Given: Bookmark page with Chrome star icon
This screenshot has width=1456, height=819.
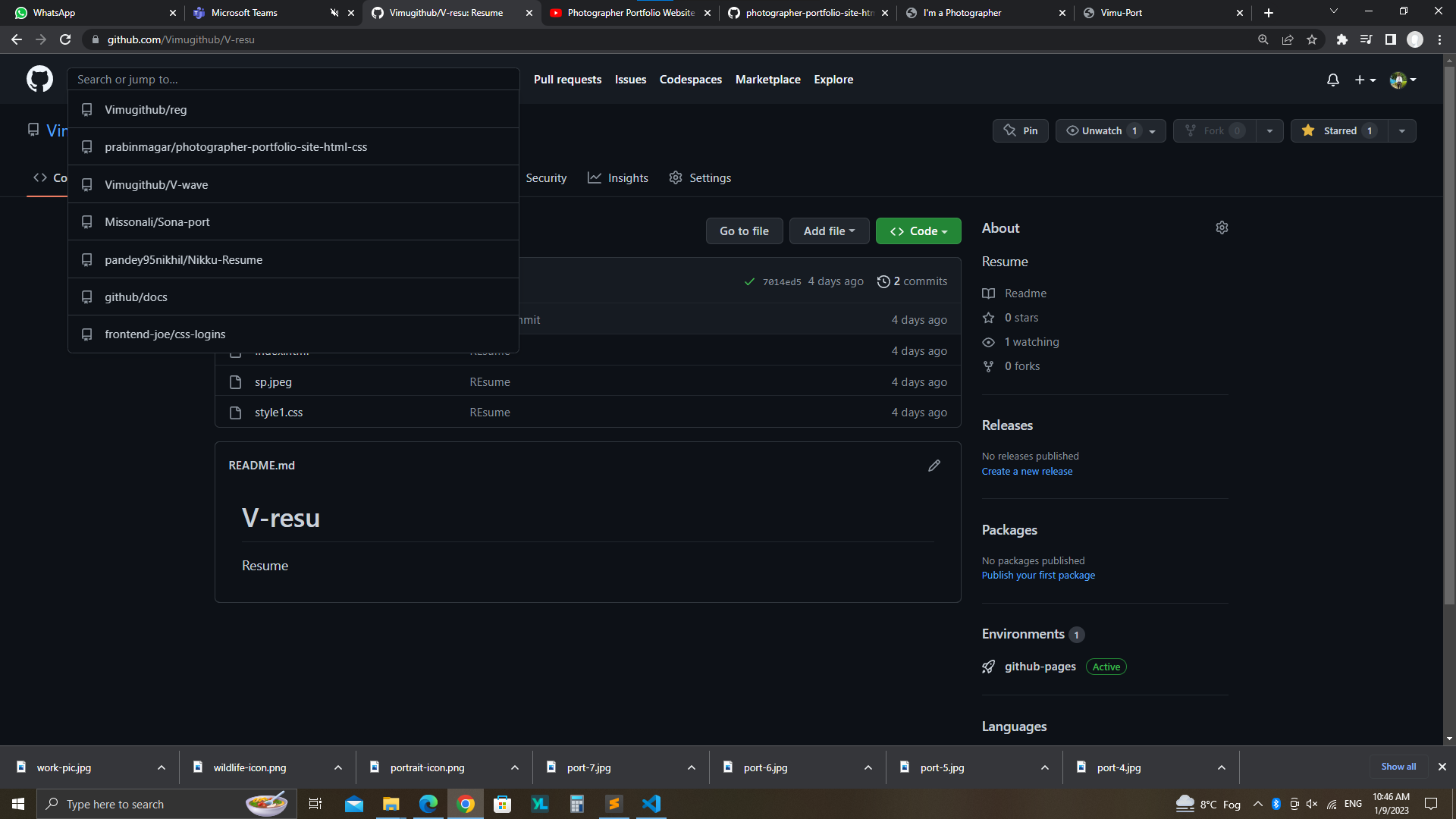Looking at the screenshot, I should tap(1312, 39).
